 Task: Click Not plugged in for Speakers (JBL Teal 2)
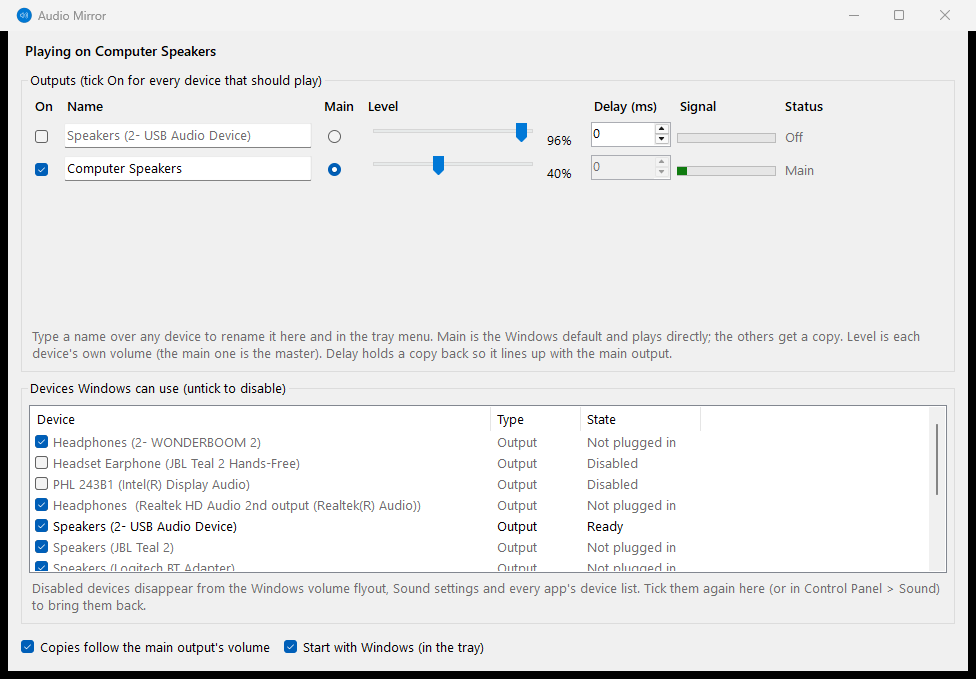coord(631,548)
